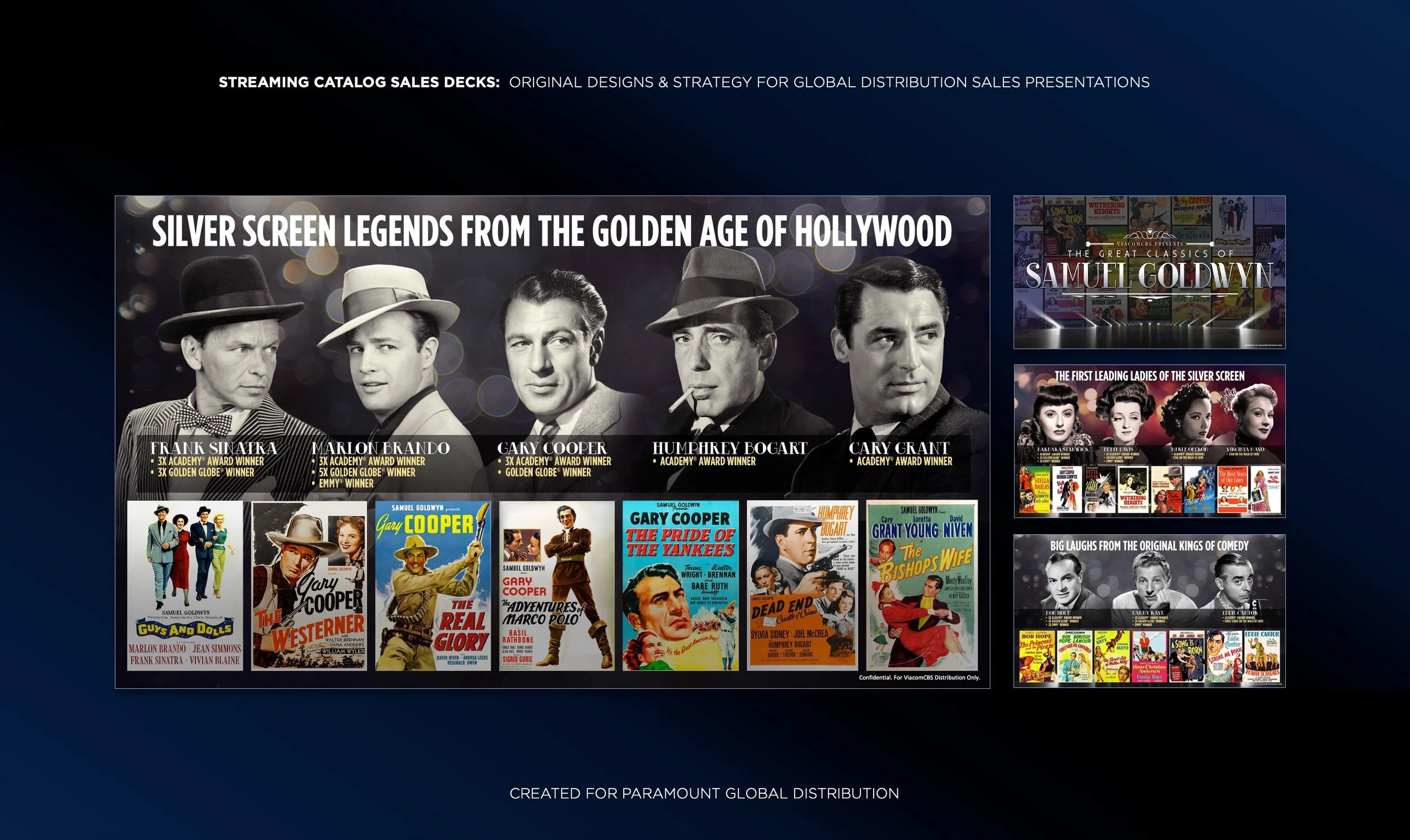The width and height of the screenshot is (1410, 840).
Task: Click the 'Confidential. For ViacomCBS Distribution Only.' note
Action: coord(919,678)
